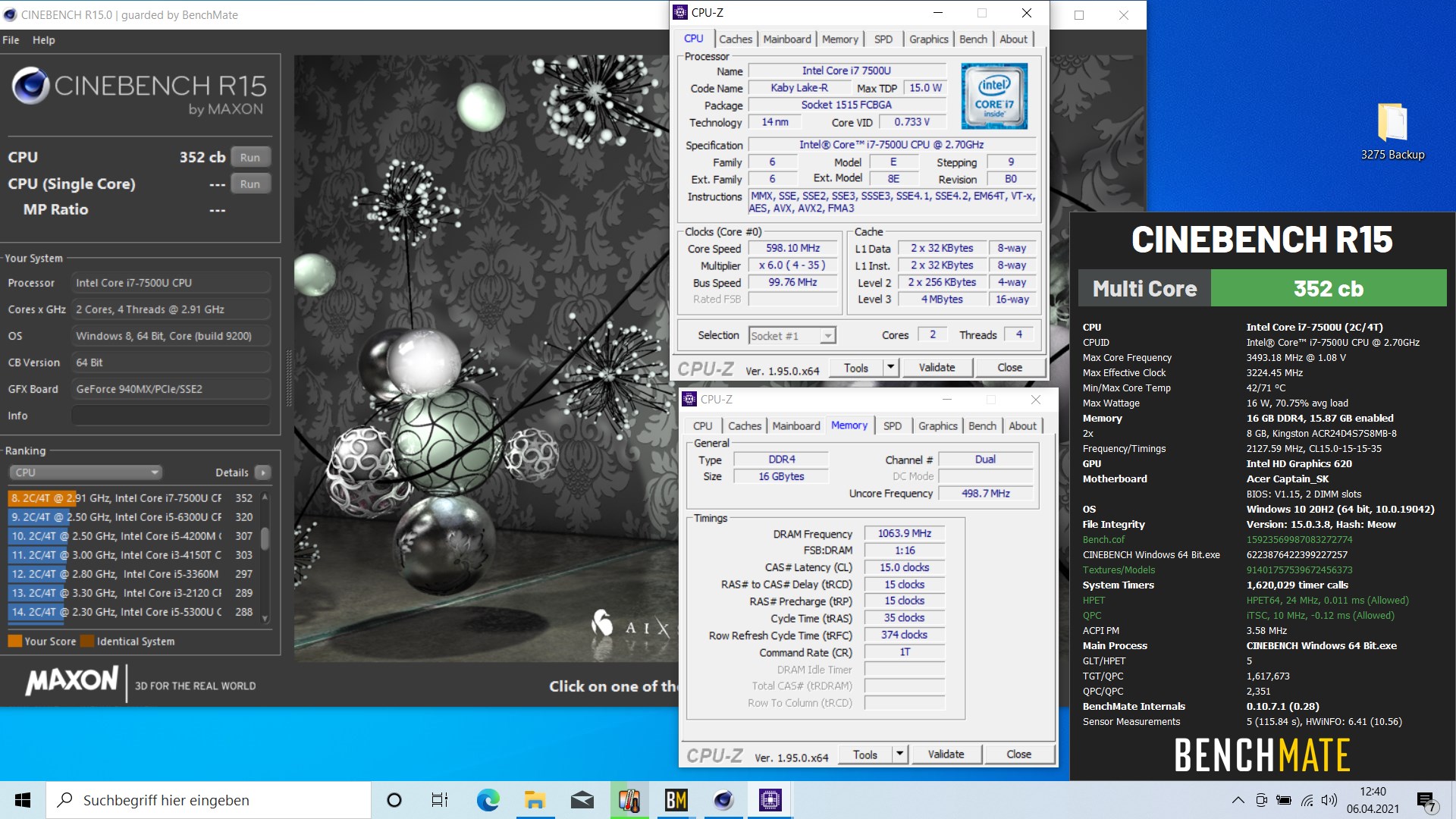Launch Microsoft Edge from the taskbar
This screenshot has width=1456, height=819.
tap(488, 800)
